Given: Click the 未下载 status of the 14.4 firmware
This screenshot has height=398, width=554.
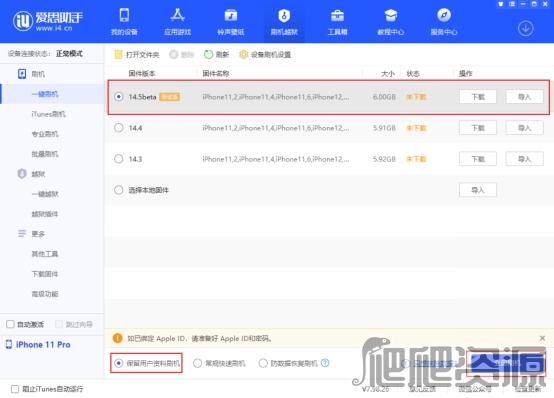Looking at the screenshot, I should point(416,128).
